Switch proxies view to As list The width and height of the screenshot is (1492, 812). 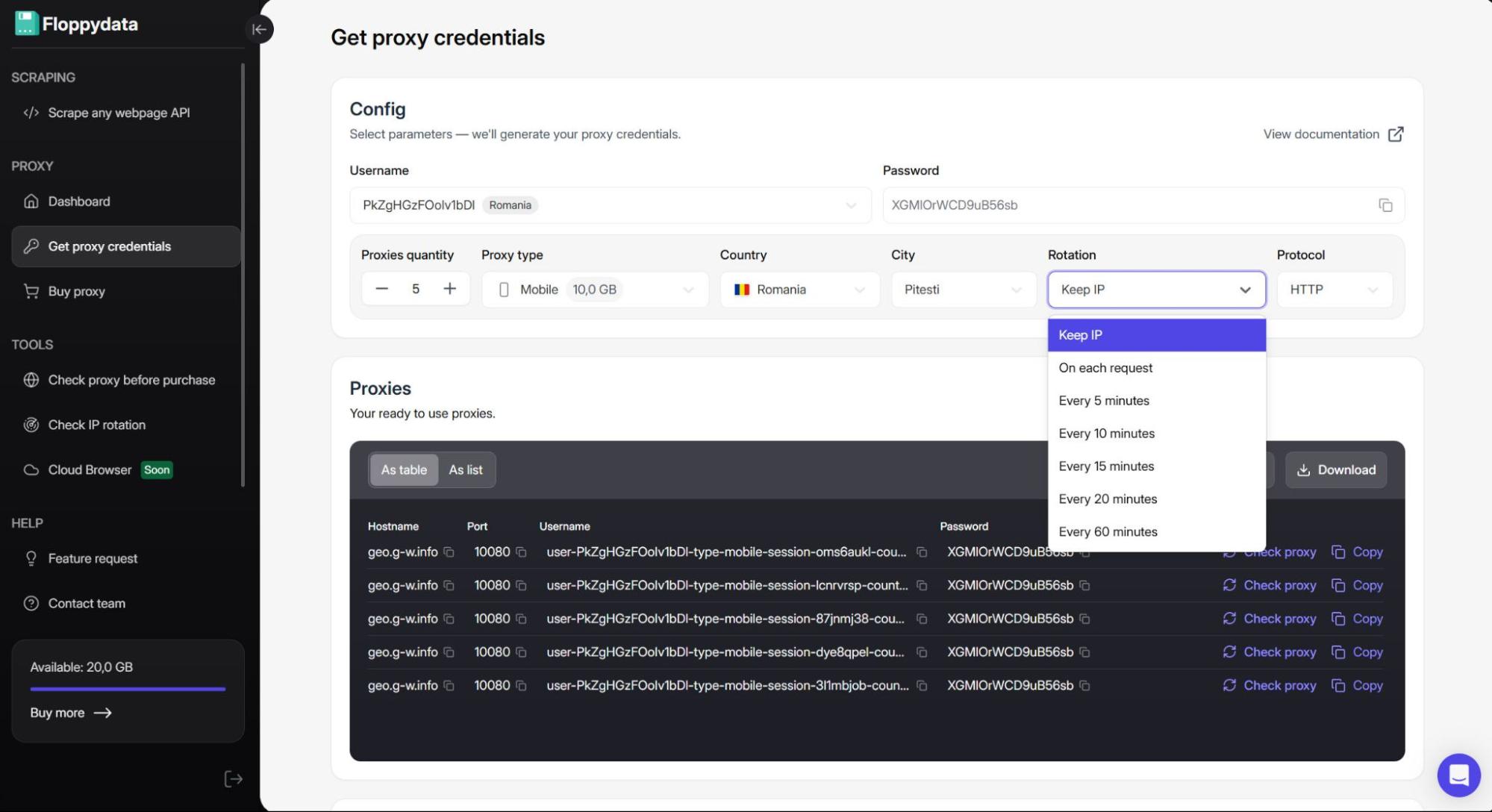(465, 470)
